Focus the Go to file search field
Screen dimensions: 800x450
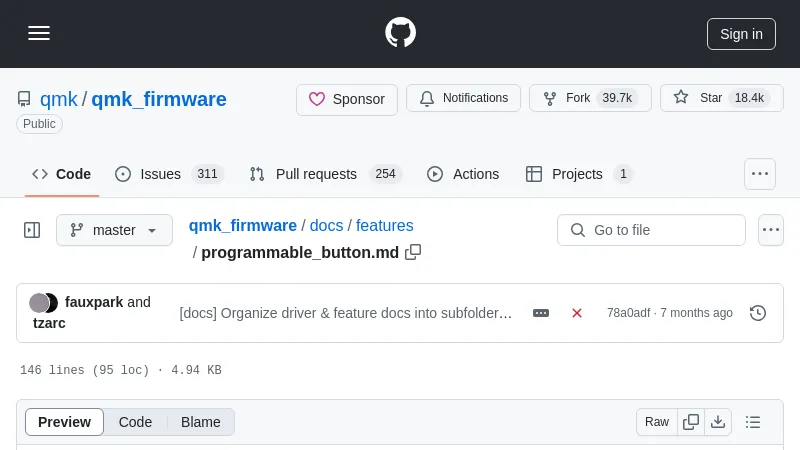tap(651, 230)
